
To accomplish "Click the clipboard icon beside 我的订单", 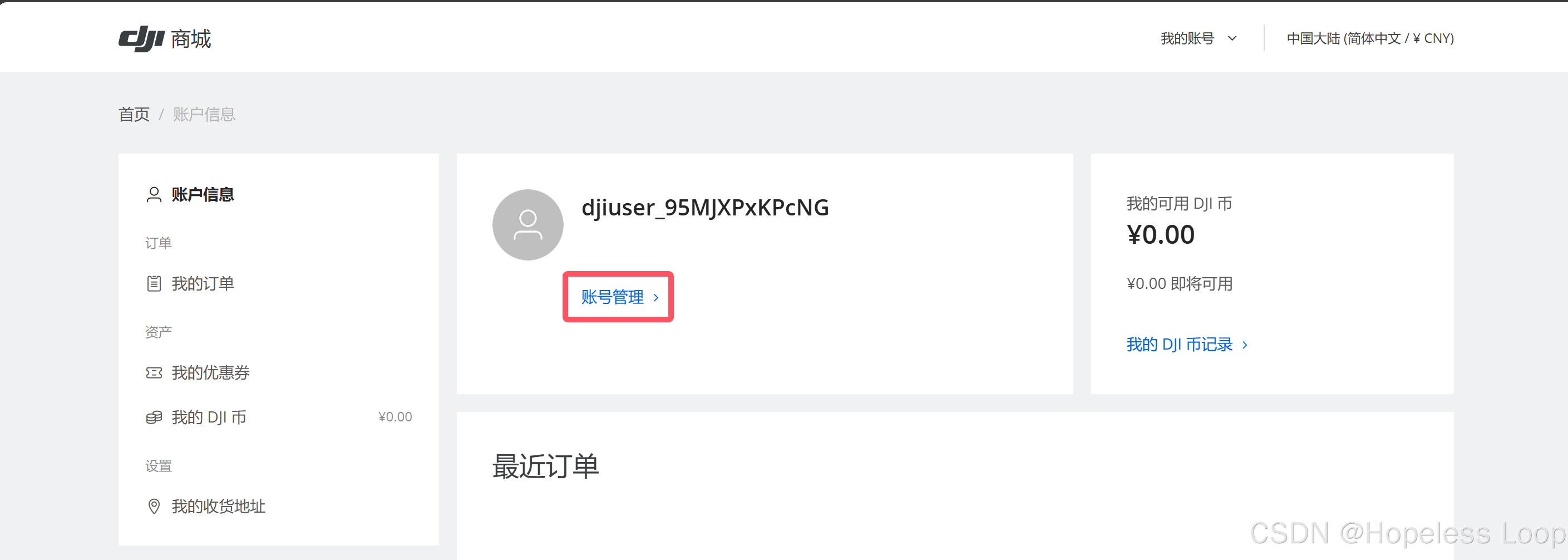I will click(x=154, y=284).
